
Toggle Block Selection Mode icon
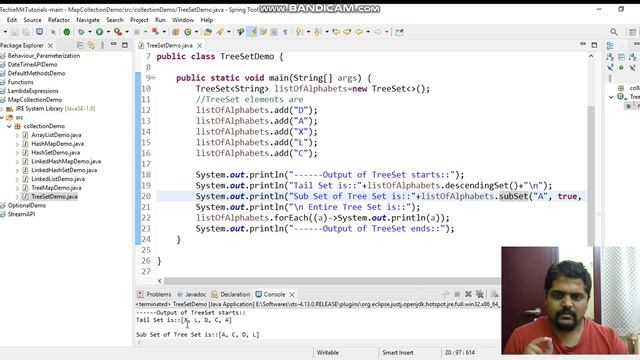click(x=274, y=32)
